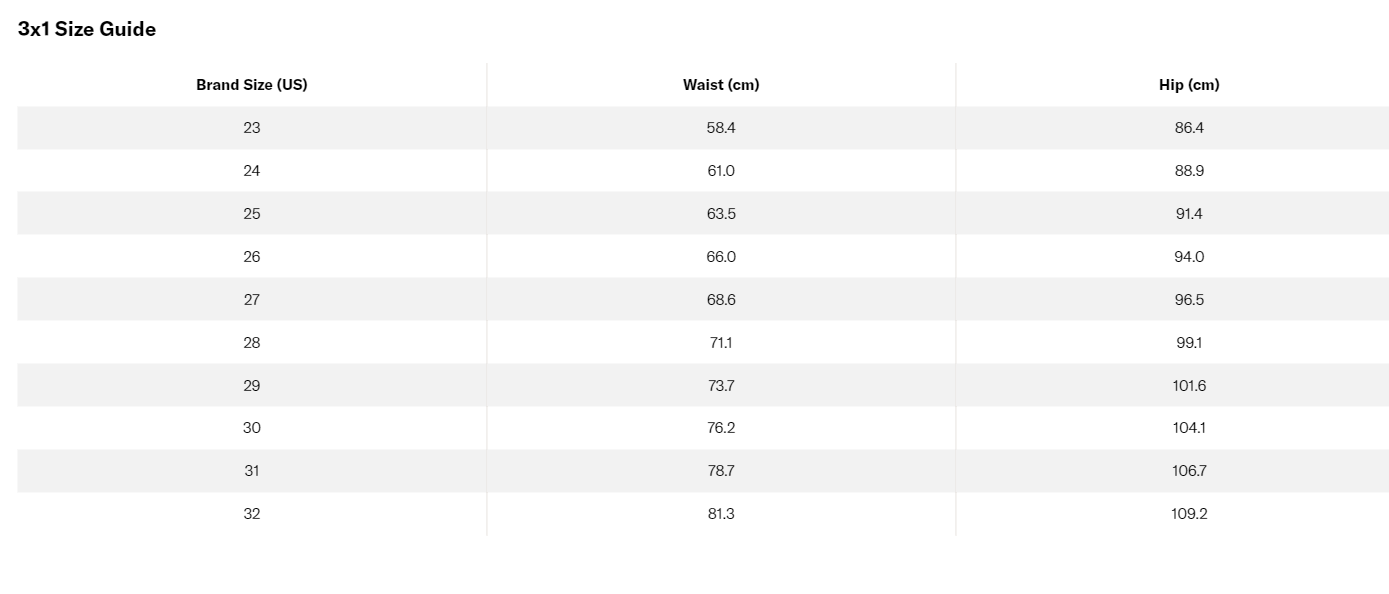Select brand size 26 cell
This screenshot has width=1389, height=594.
tap(251, 257)
